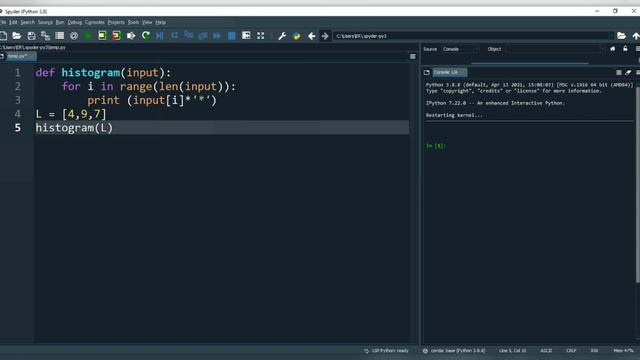Change to the parent directory

[636, 36]
